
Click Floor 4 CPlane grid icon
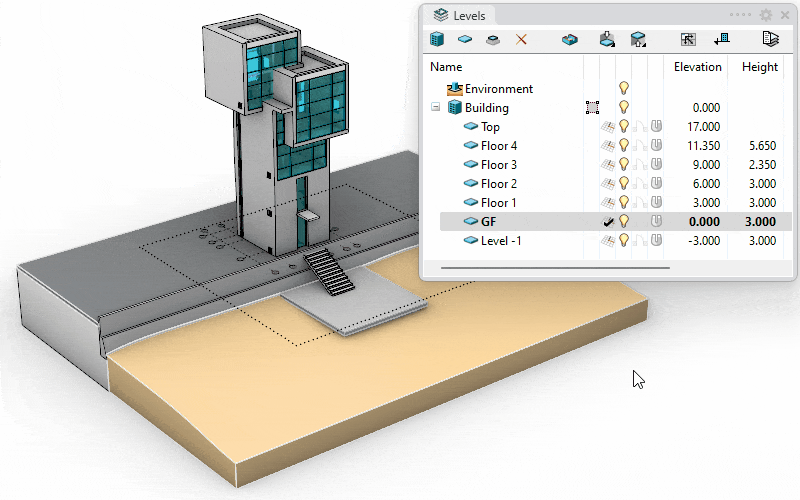click(x=608, y=146)
